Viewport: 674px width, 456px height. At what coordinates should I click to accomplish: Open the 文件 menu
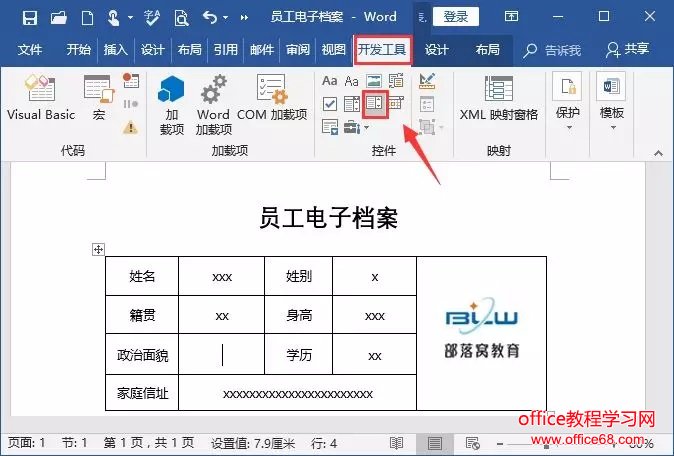pos(30,50)
